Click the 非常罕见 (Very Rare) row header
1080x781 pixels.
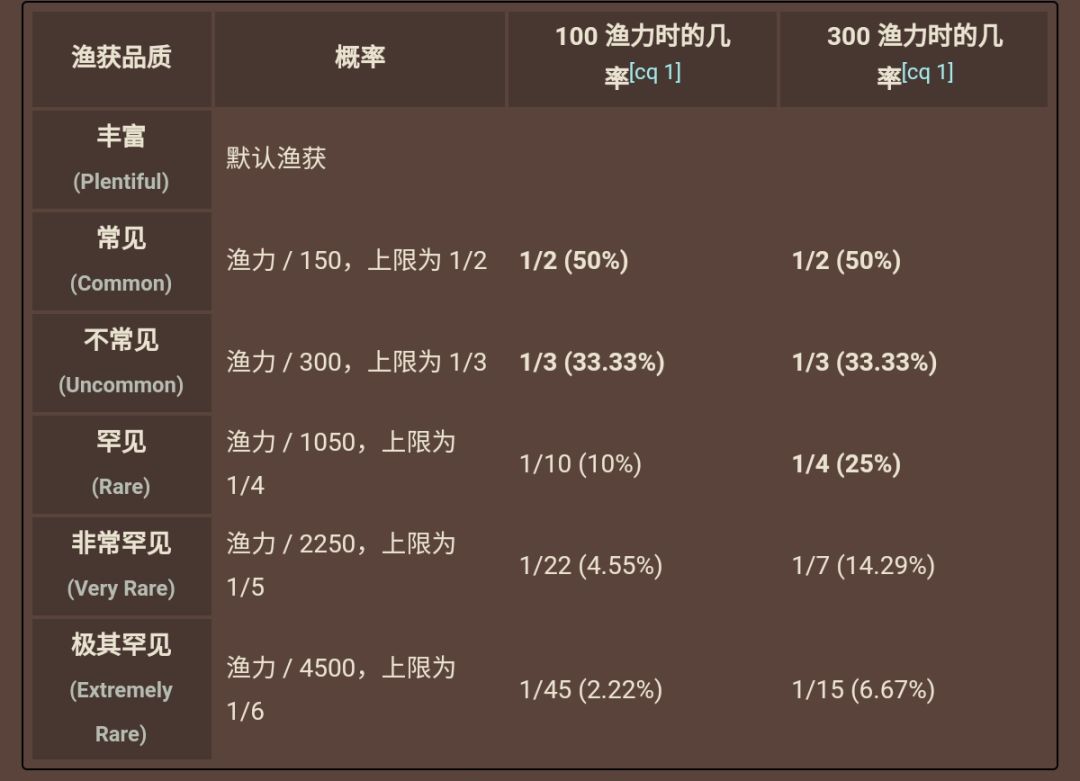(121, 565)
